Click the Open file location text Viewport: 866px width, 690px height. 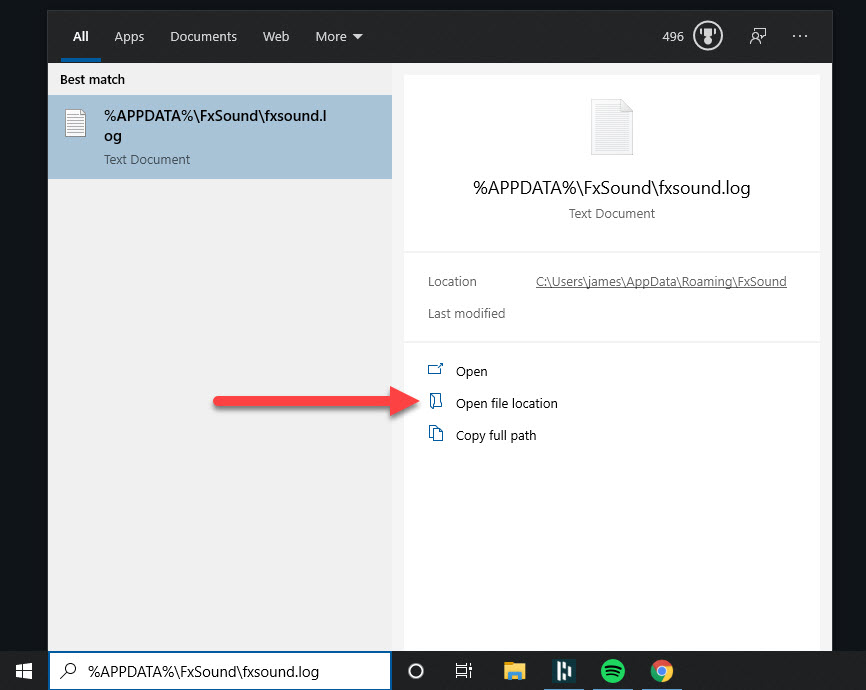506,403
